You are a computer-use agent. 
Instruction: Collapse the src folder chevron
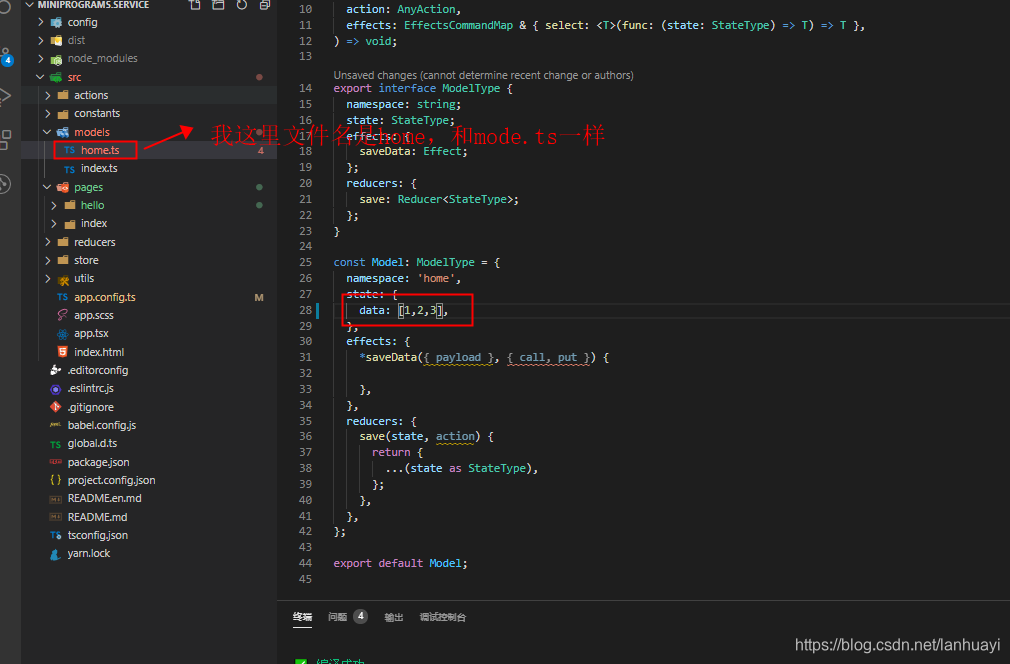pos(41,77)
